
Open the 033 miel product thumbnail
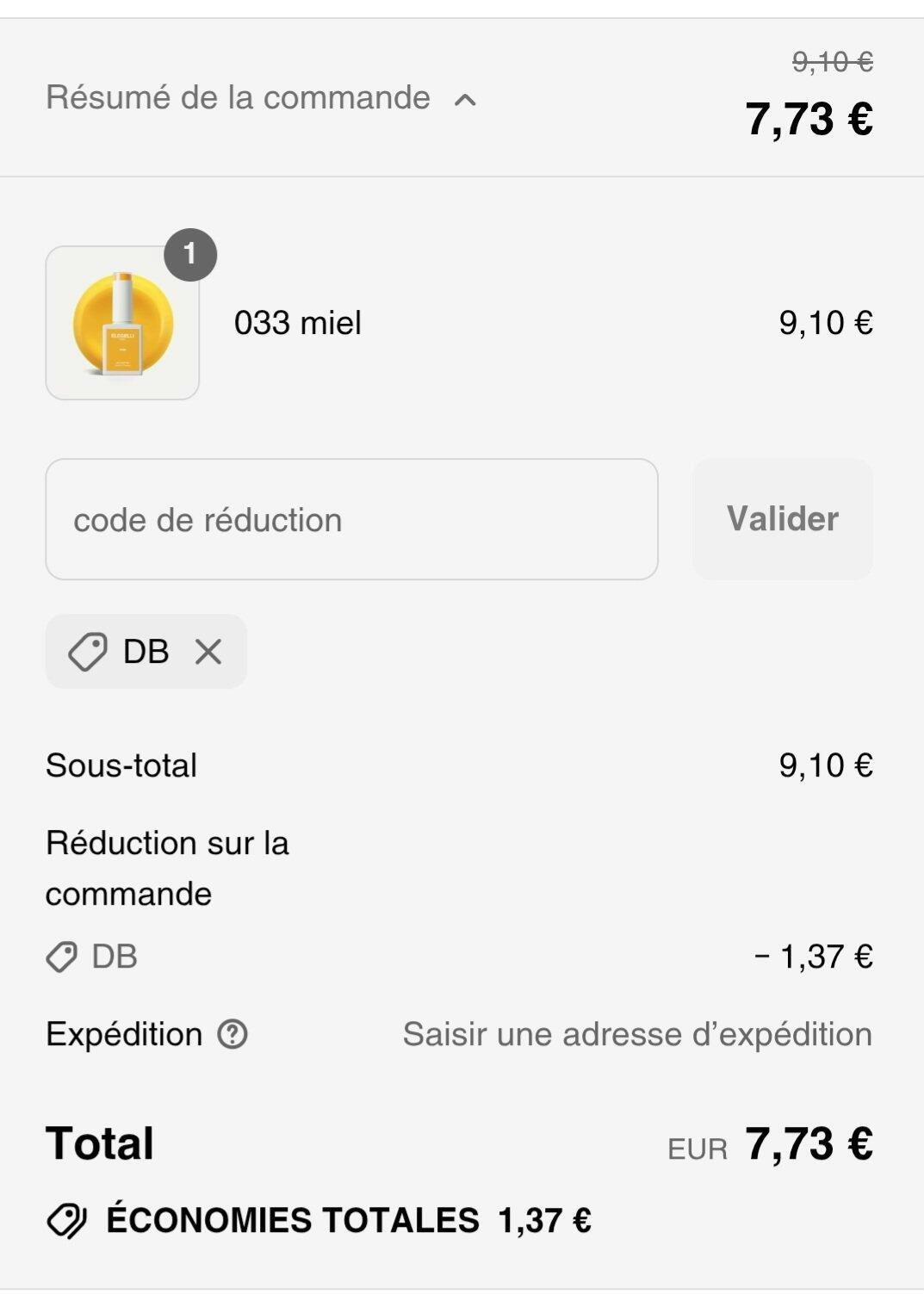[x=122, y=323]
